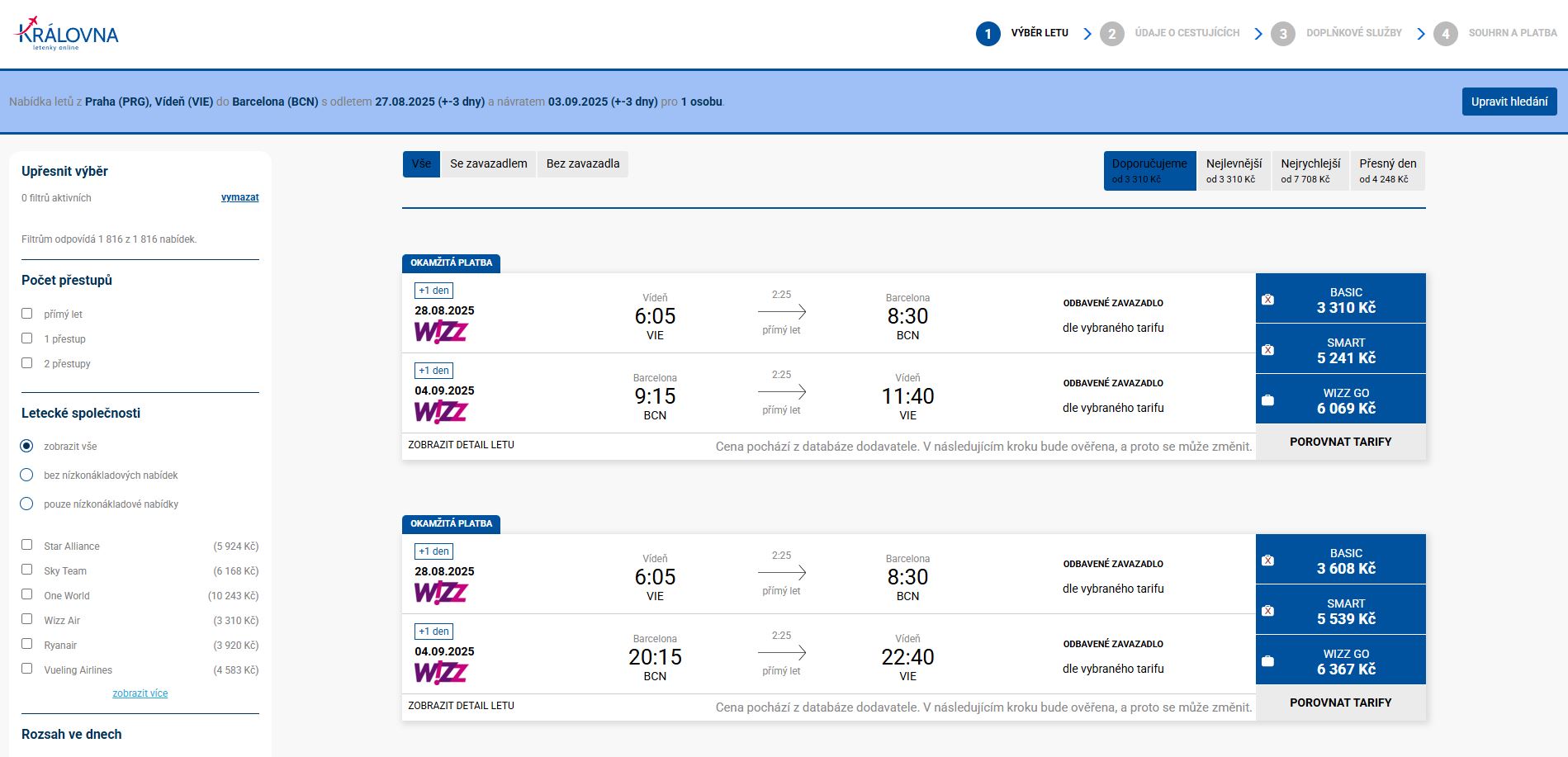Switch to 'Se zavazadlem' tab
The height and width of the screenshot is (757, 1568).
click(489, 163)
